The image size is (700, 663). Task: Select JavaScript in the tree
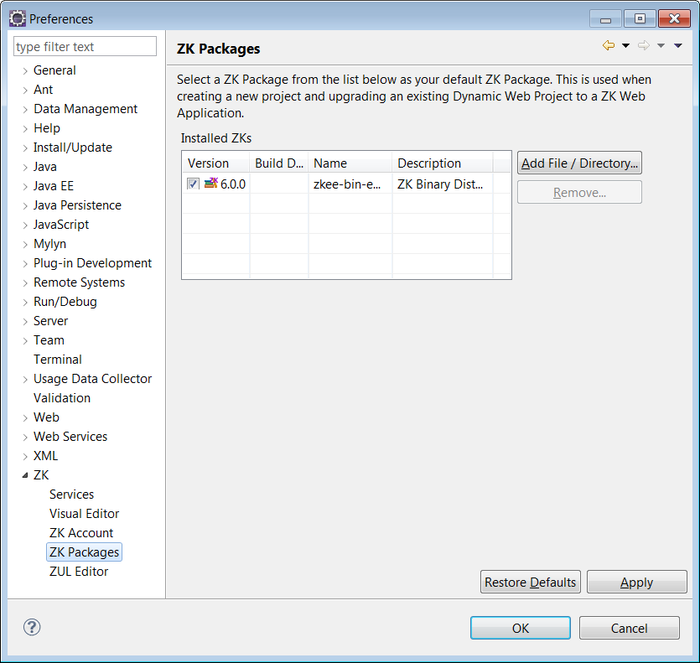coord(61,224)
